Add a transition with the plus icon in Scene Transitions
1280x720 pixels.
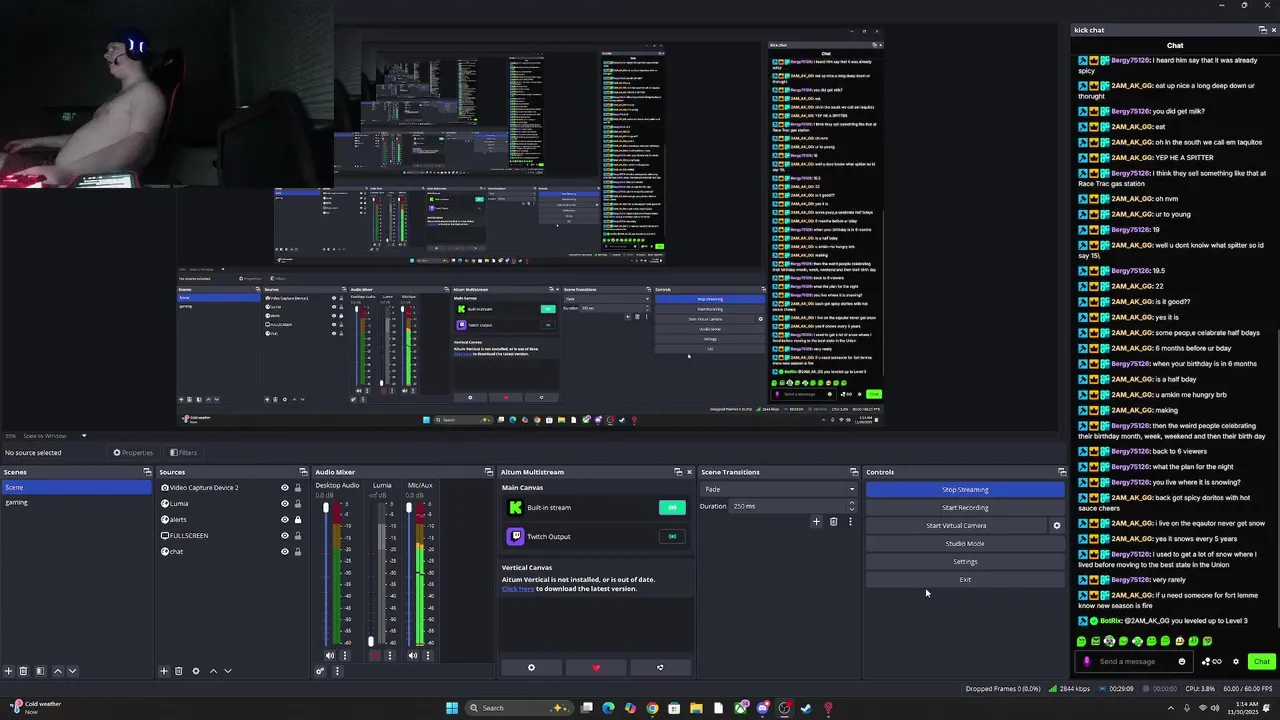(x=816, y=522)
